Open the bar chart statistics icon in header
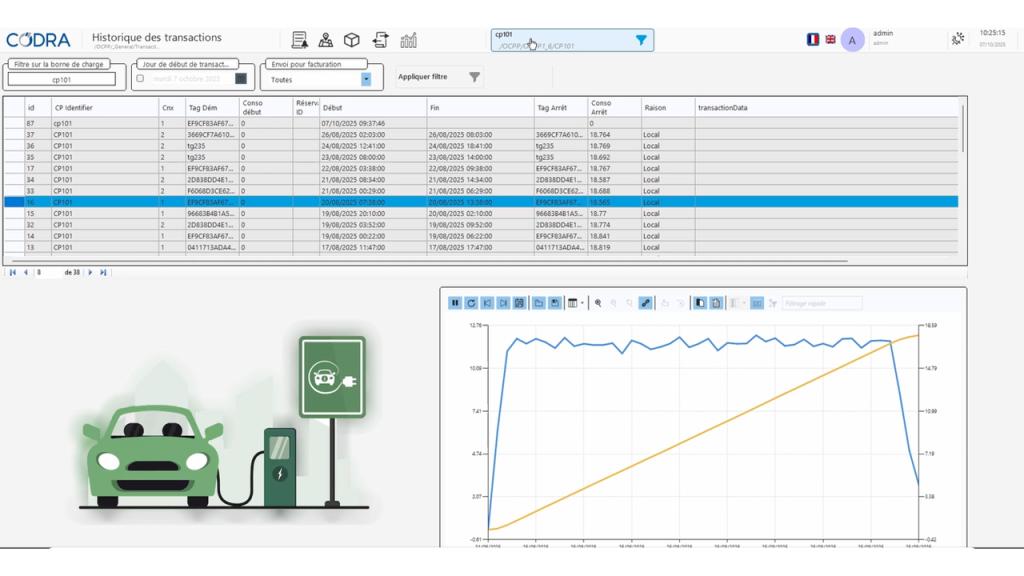 409,40
